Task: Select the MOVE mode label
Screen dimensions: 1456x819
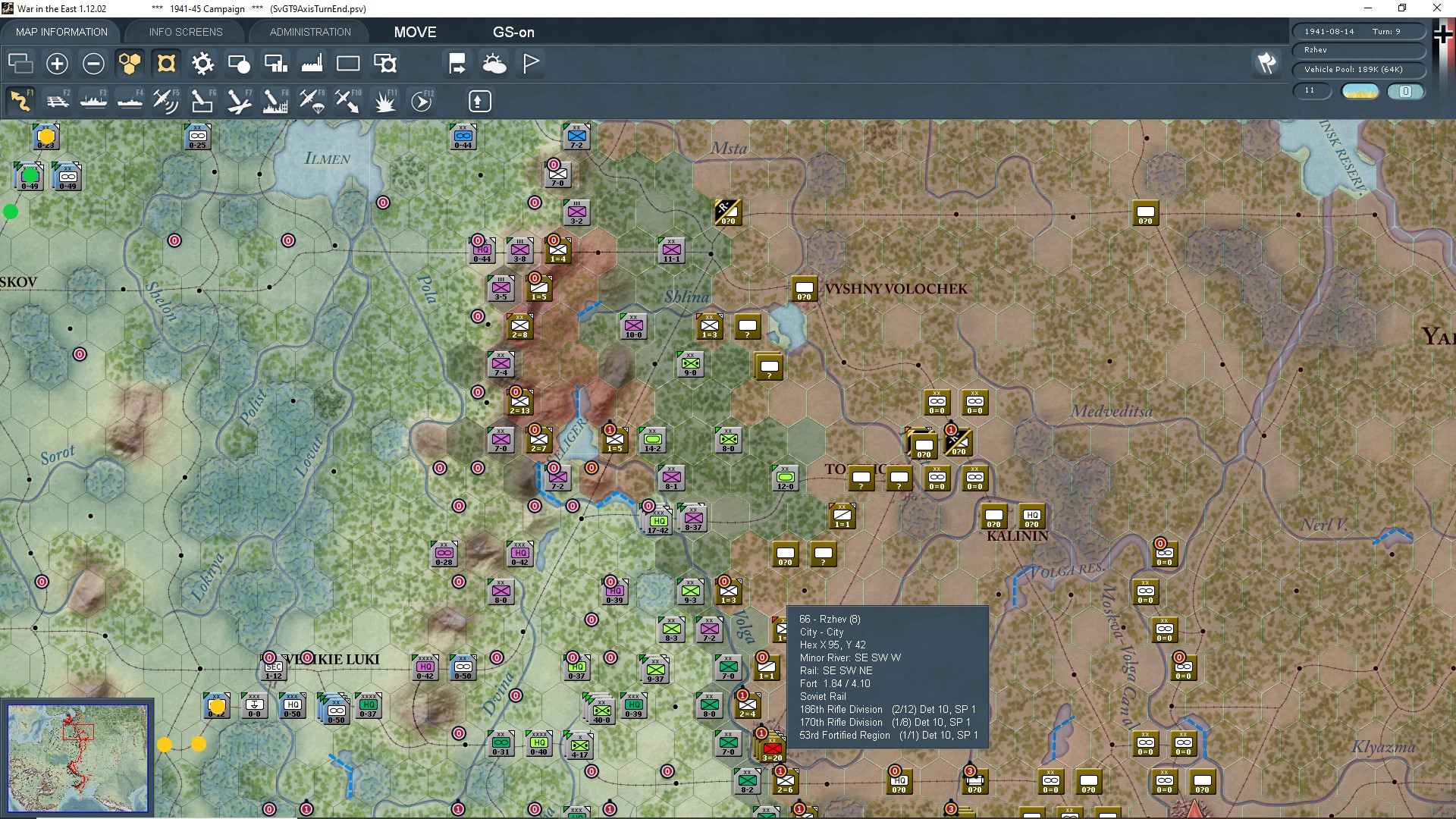Action: [x=415, y=32]
